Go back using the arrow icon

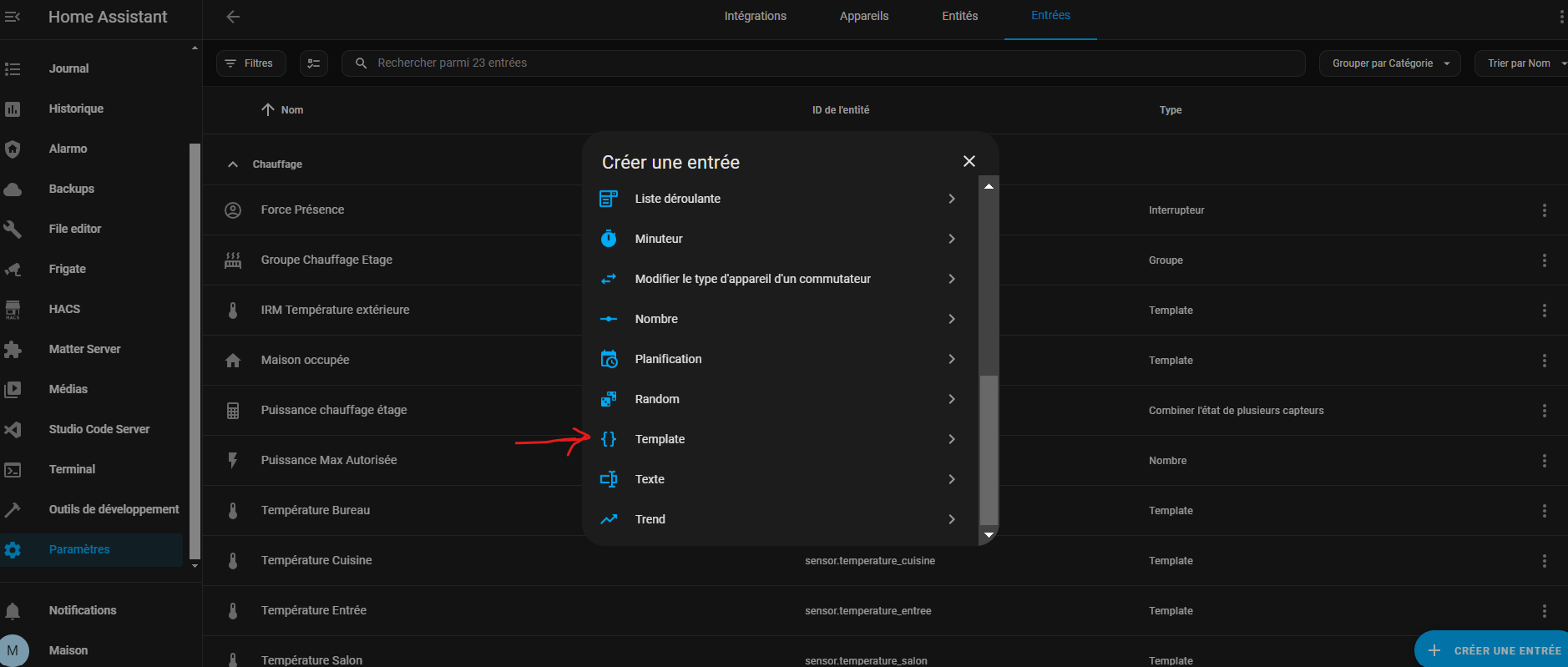tap(233, 17)
